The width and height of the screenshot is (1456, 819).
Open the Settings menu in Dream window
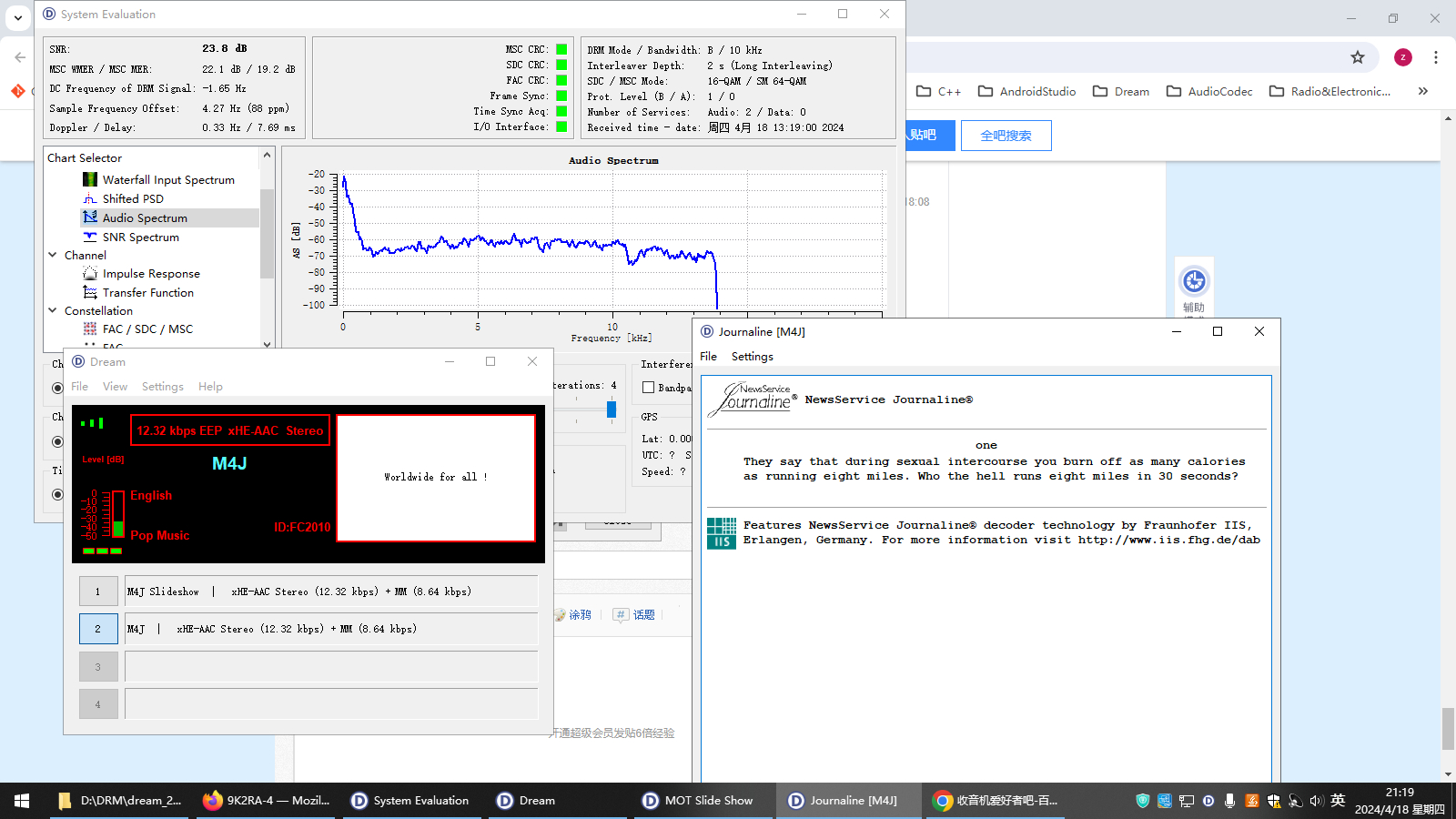pyautogui.click(x=163, y=387)
